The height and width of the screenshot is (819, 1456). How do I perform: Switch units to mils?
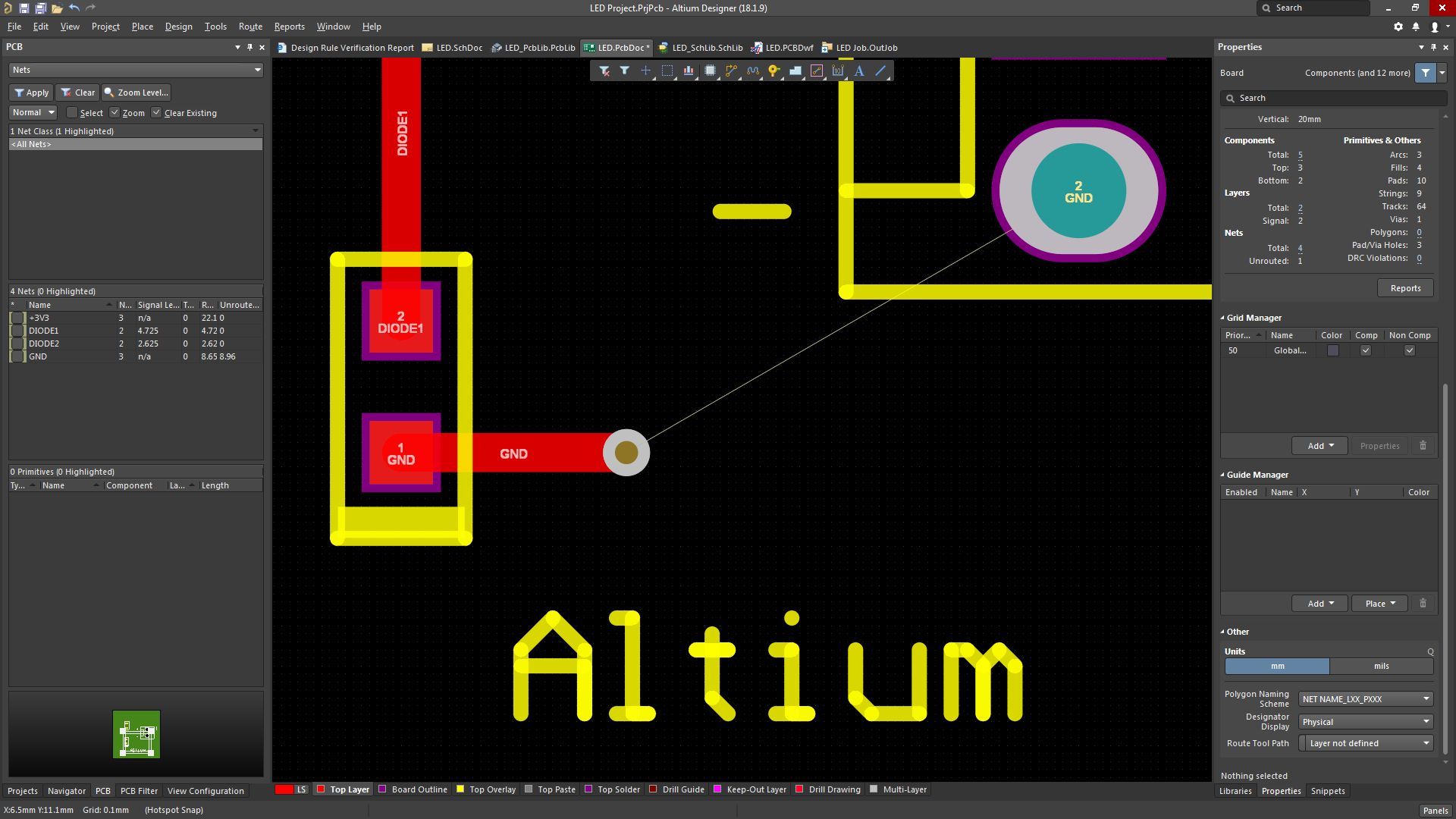1381,666
